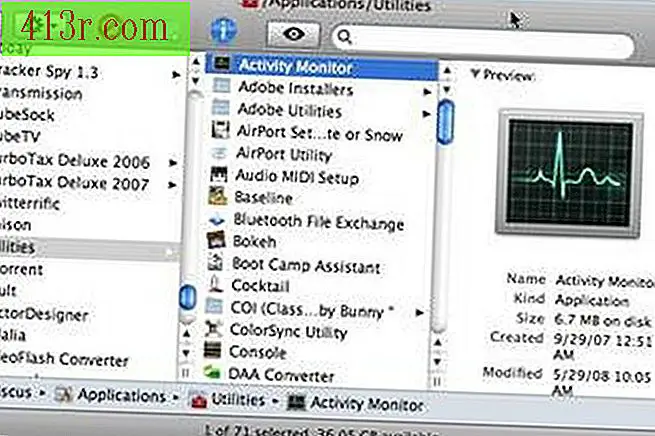Image resolution: width=655 pixels, height=436 pixels.
Task: Click the Adobe Utilities folder icon
Action: [x=221, y=107]
